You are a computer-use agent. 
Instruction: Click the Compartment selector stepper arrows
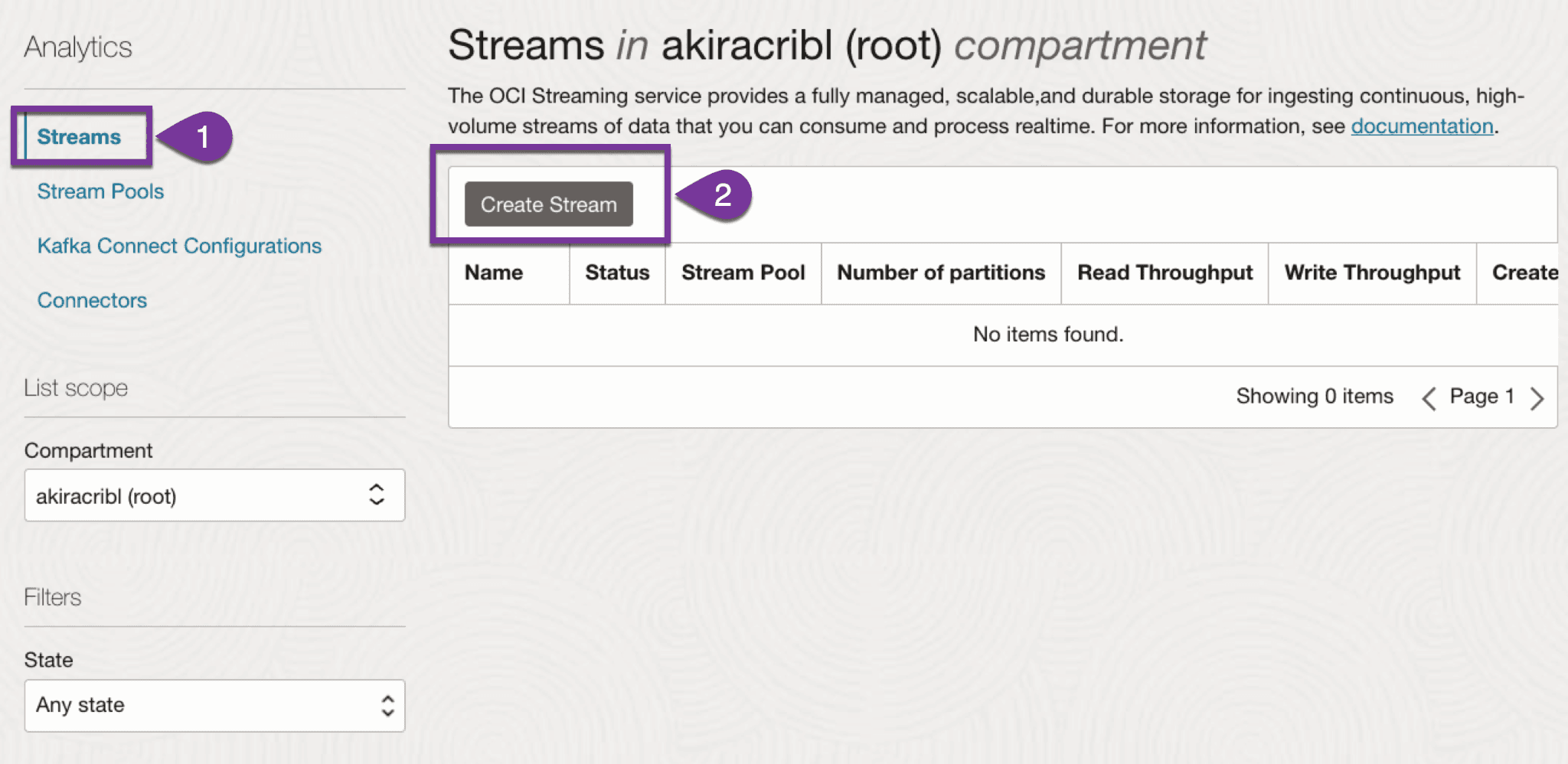pyautogui.click(x=377, y=495)
